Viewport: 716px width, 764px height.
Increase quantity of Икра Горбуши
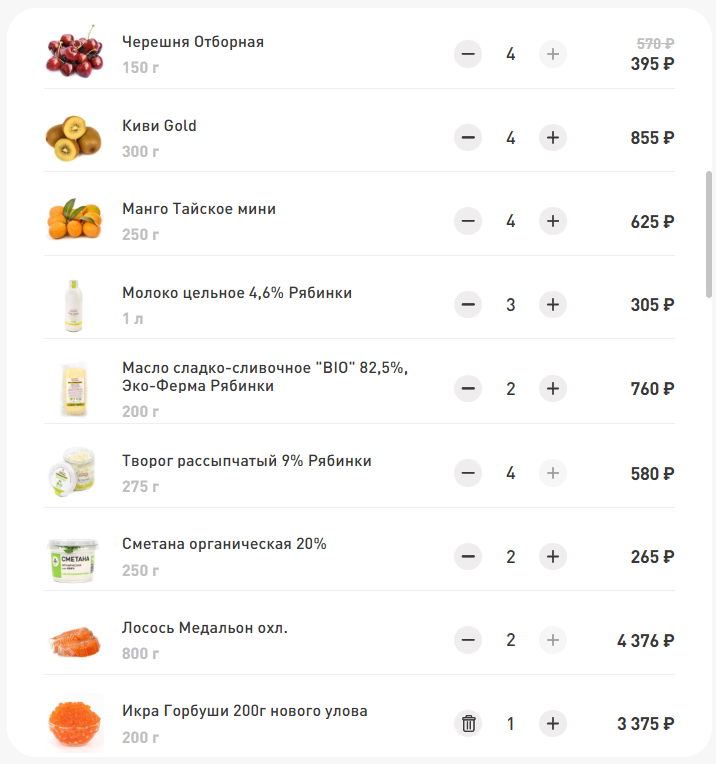(x=553, y=723)
